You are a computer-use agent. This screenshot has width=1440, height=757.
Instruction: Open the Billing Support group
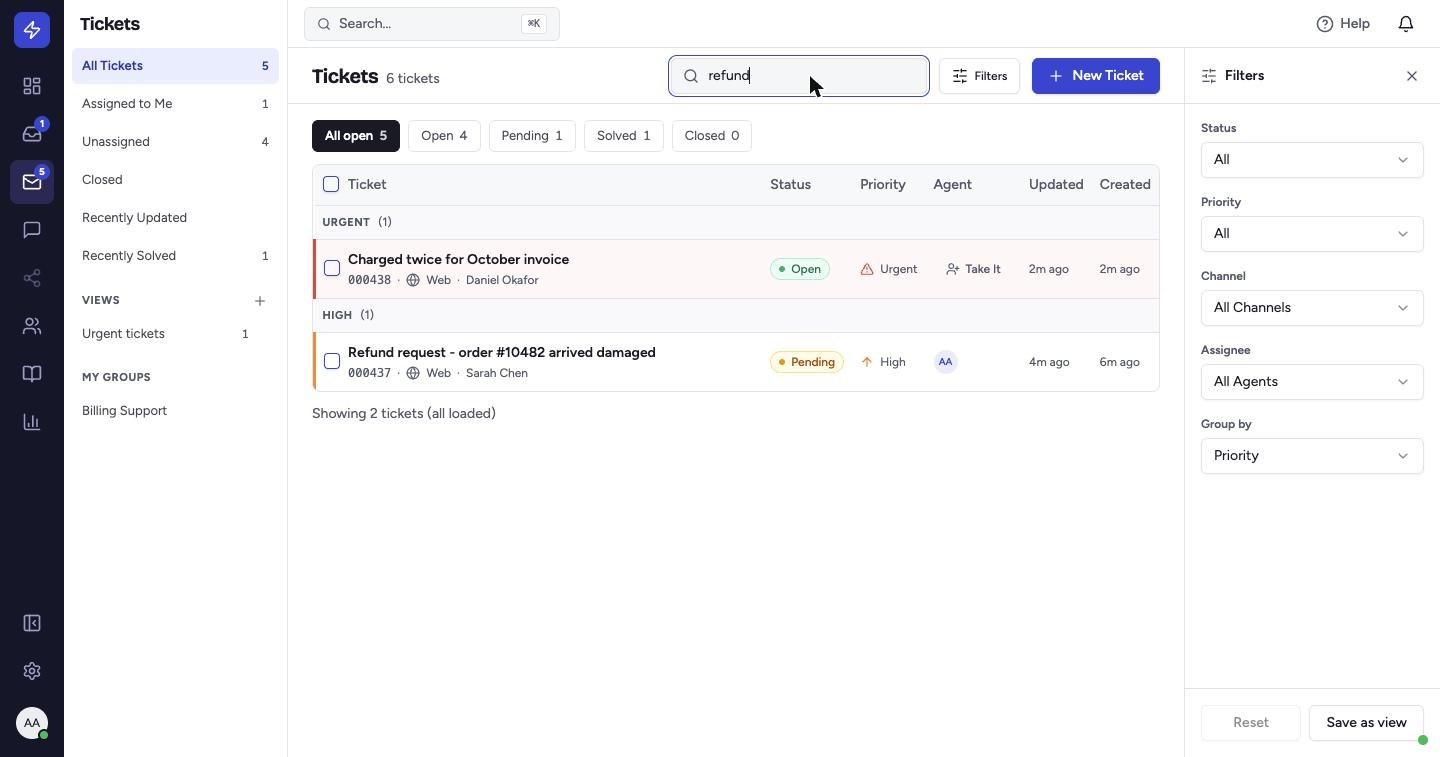click(175, 411)
